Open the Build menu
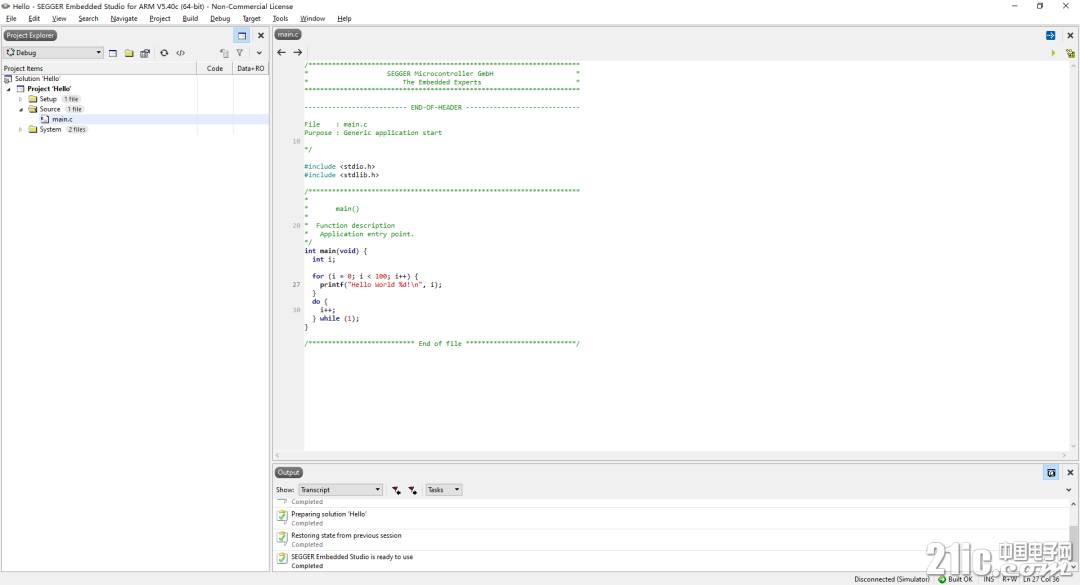The width and height of the screenshot is (1080, 585). point(190,19)
